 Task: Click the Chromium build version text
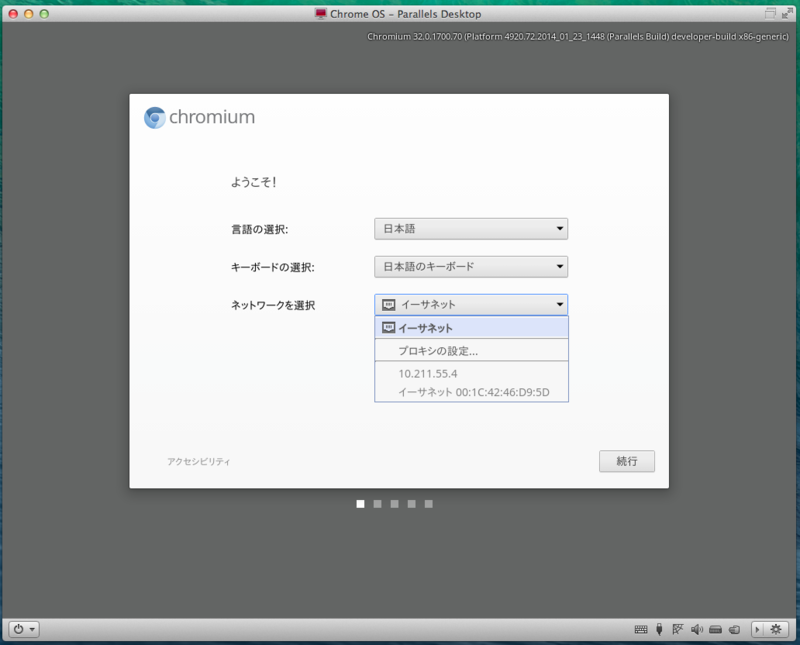click(x=578, y=37)
